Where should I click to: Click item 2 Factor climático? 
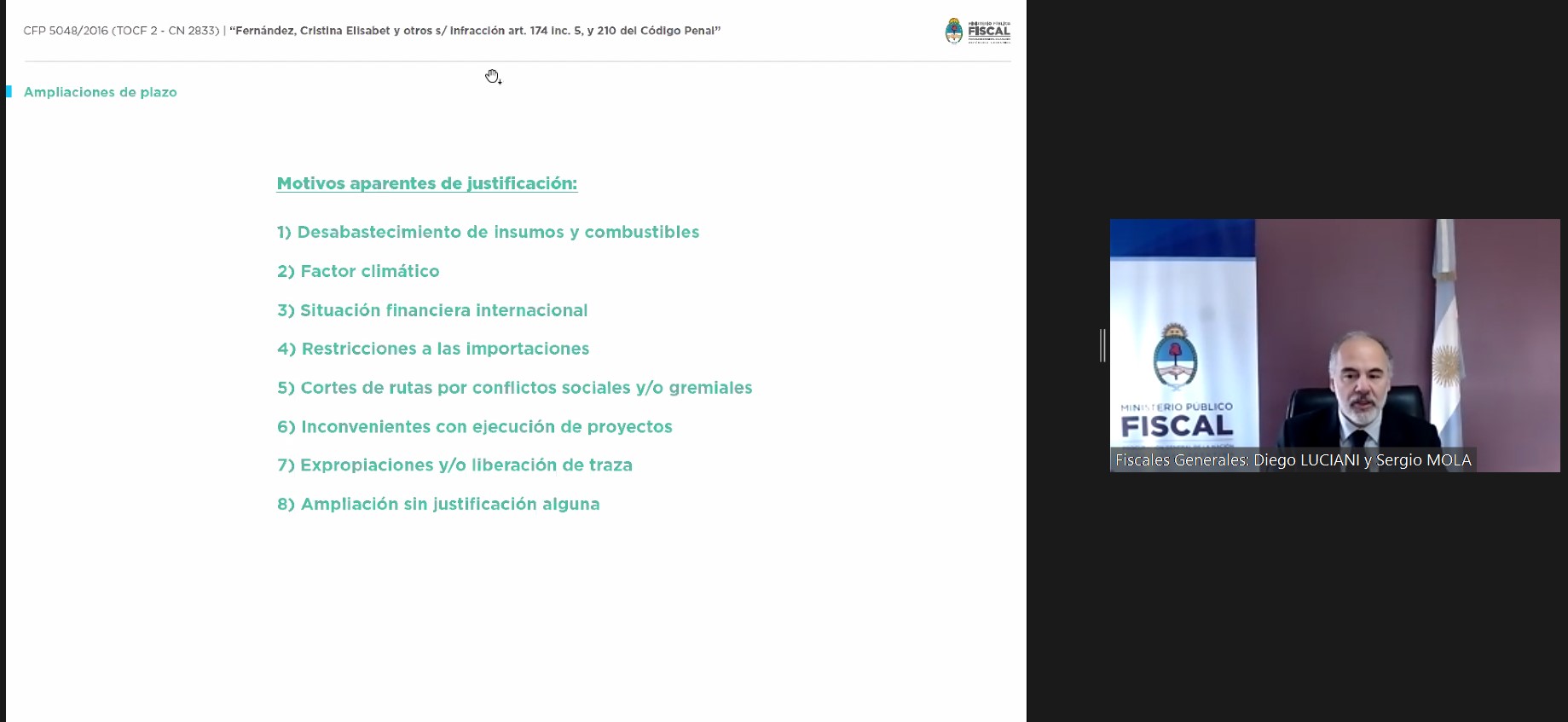click(358, 271)
